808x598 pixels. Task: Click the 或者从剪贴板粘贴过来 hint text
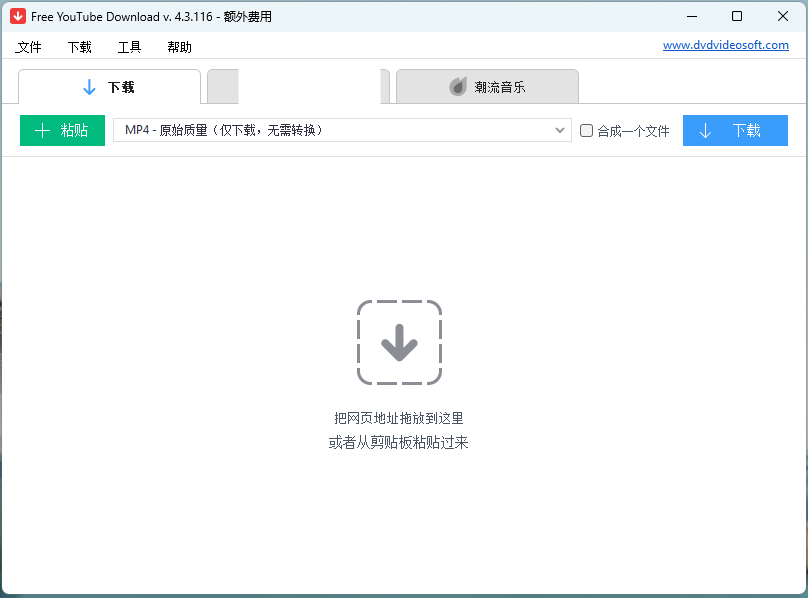[x=399, y=442]
